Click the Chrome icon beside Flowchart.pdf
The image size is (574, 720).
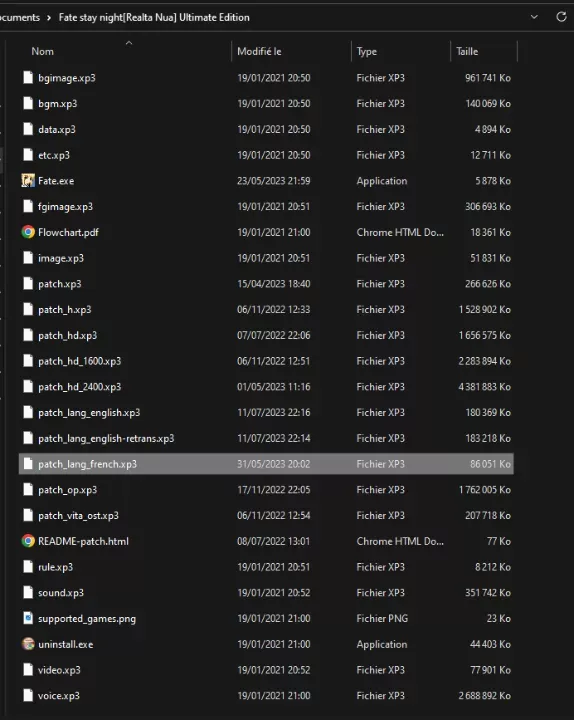coord(28,232)
